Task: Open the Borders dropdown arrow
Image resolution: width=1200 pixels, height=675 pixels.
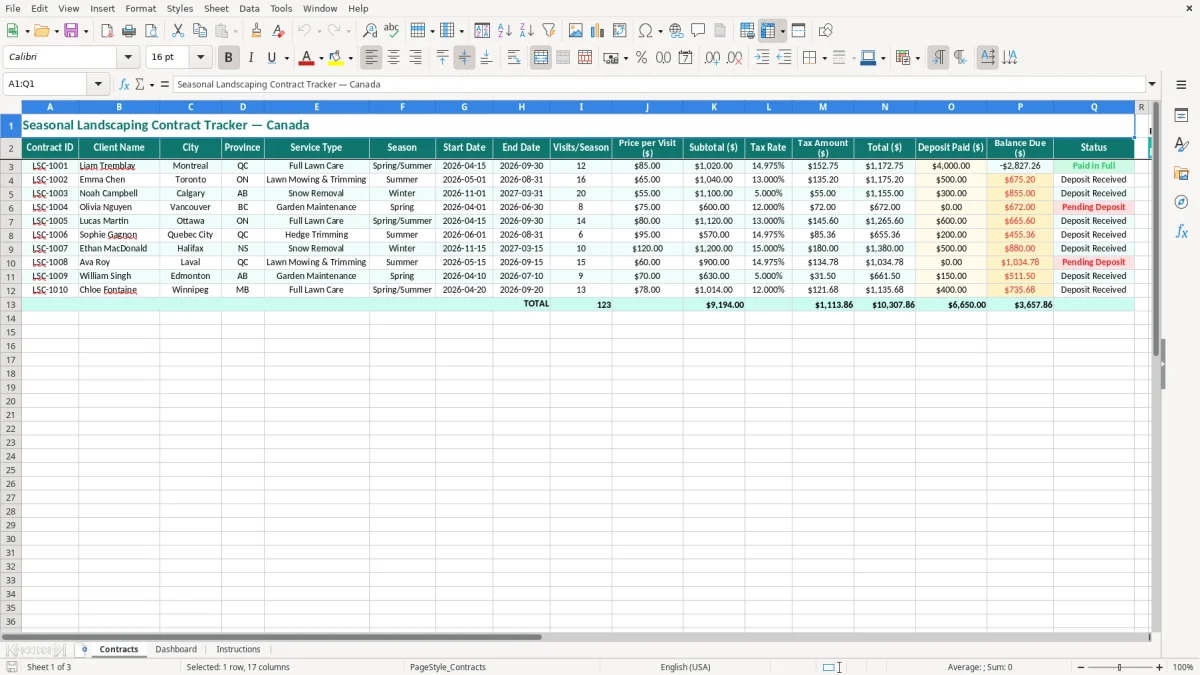Action: [x=824, y=58]
